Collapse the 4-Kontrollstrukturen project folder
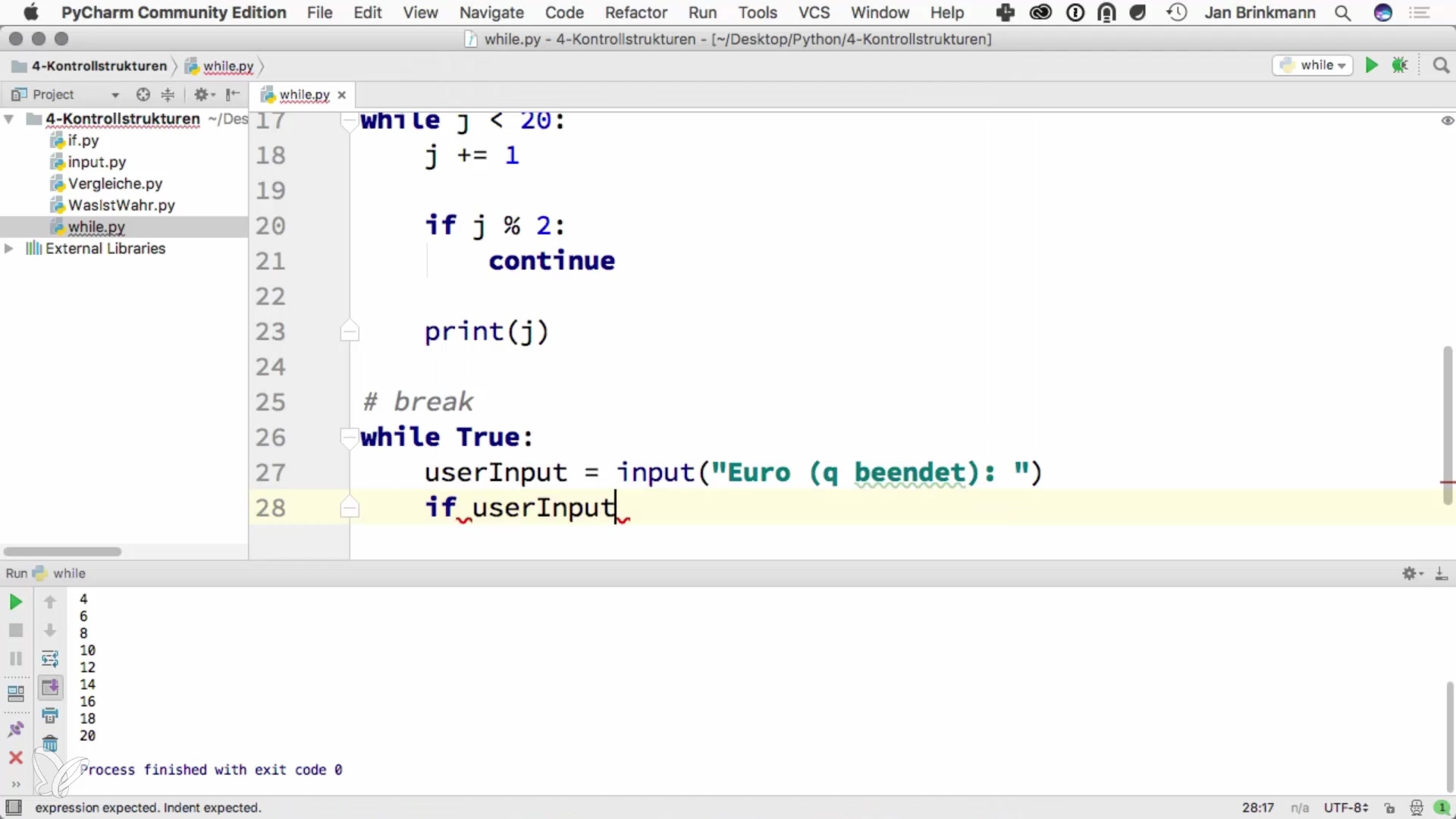 pyautogui.click(x=9, y=119)
